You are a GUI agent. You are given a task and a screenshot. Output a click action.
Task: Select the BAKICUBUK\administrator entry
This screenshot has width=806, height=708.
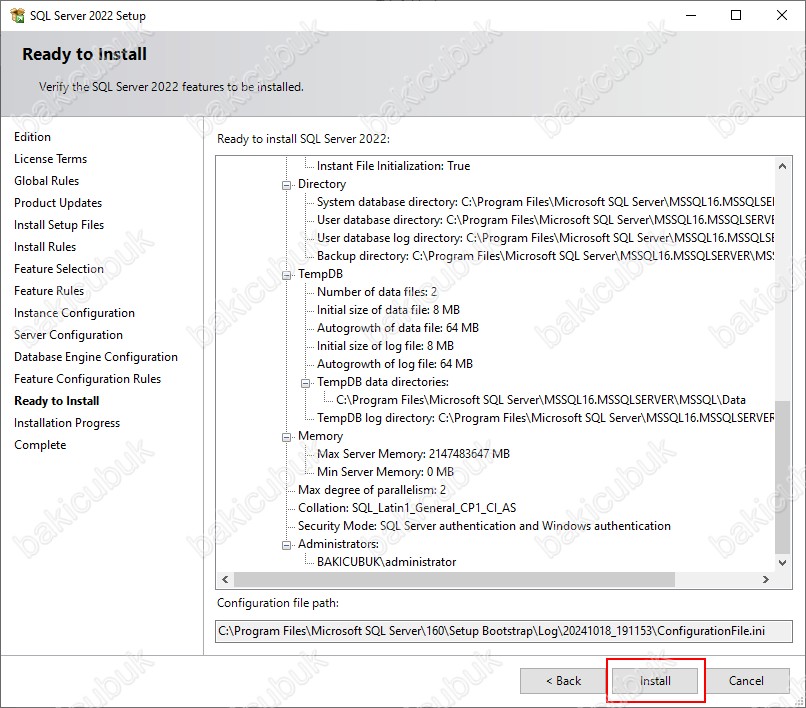387,562
